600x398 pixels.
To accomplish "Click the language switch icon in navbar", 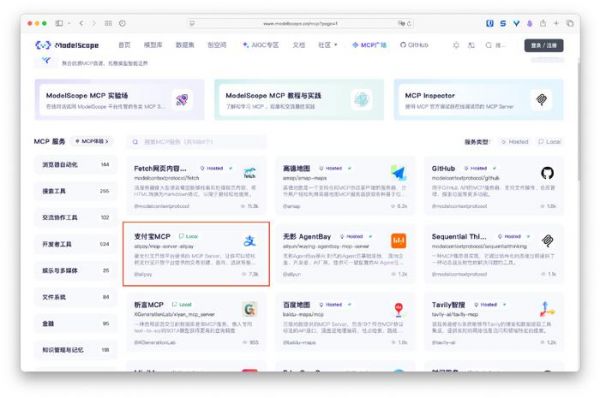I will [471, 45].
